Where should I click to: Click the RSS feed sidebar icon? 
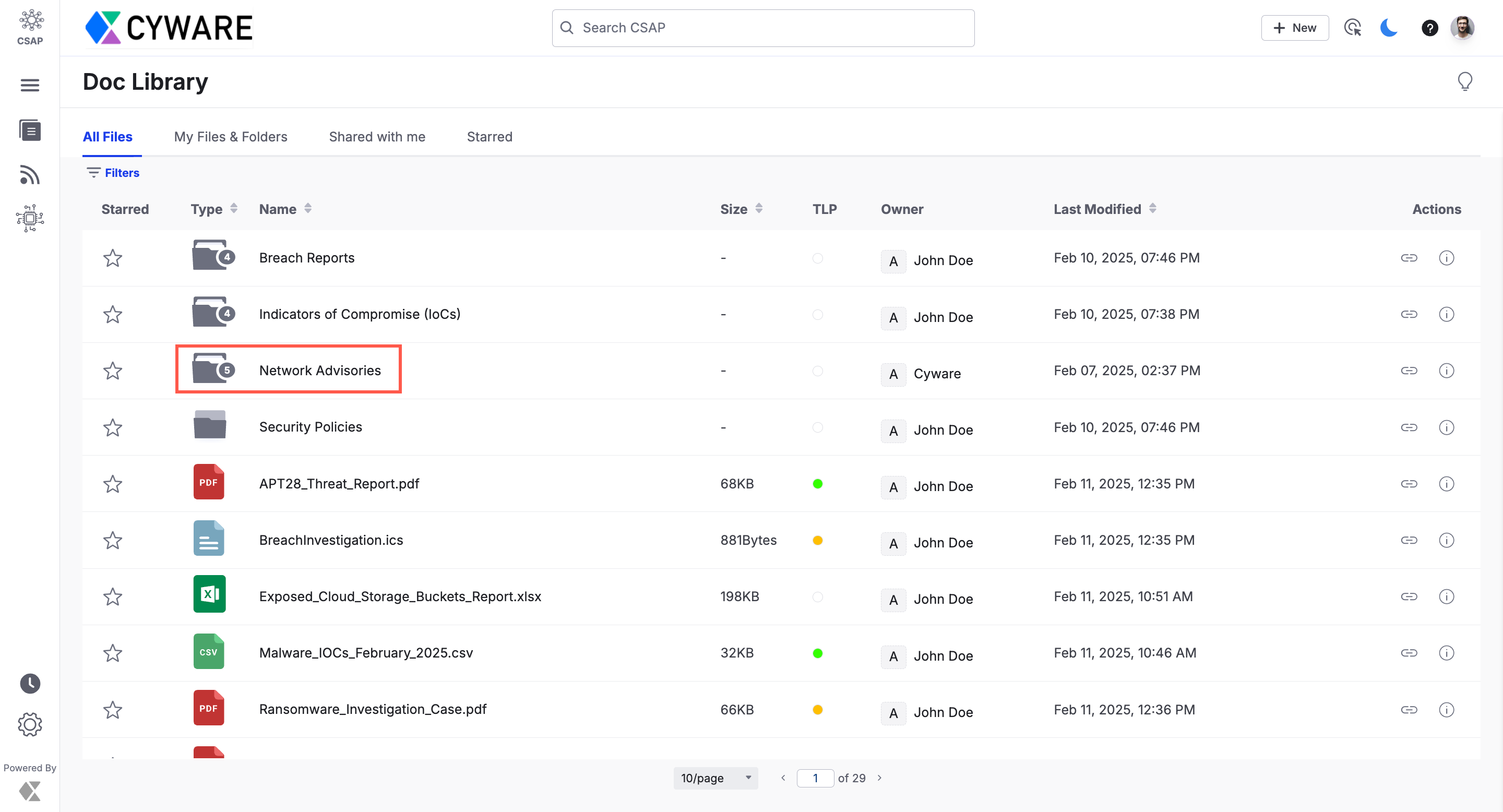click(x=30, y=174)
